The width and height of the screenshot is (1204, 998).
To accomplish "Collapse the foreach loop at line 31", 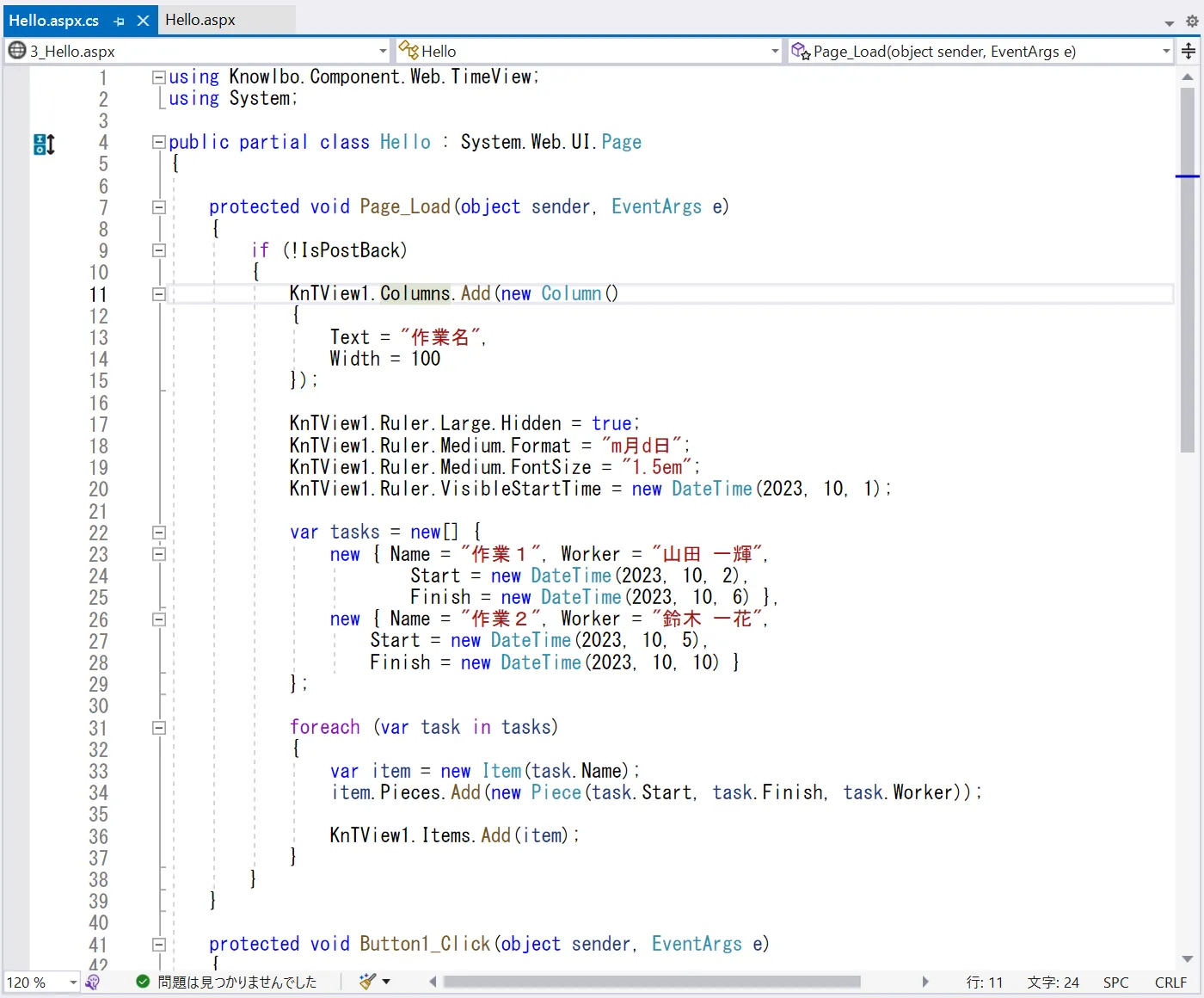I will coord(158,727).
